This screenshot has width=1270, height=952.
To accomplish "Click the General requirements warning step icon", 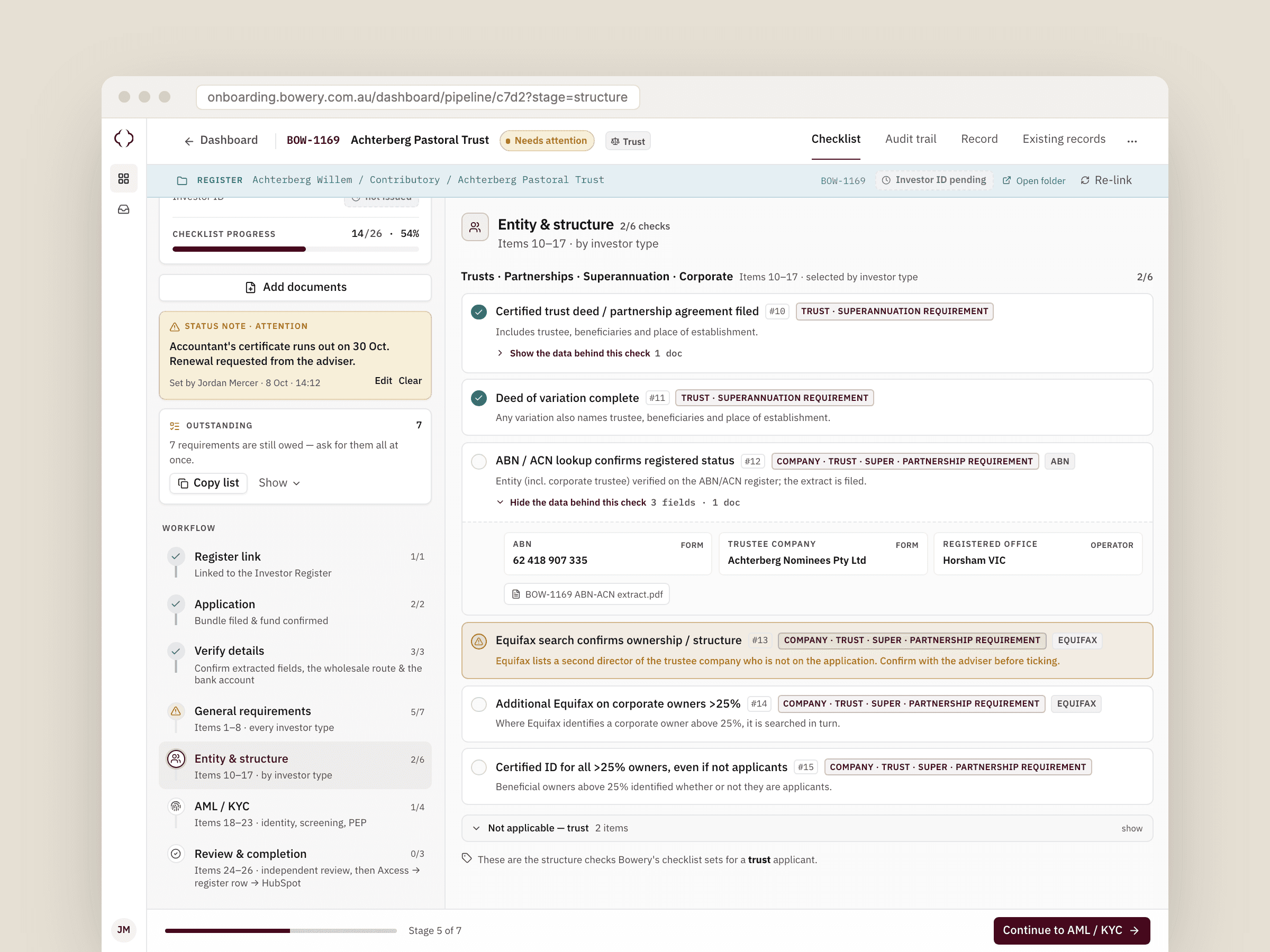I will 176,711.
